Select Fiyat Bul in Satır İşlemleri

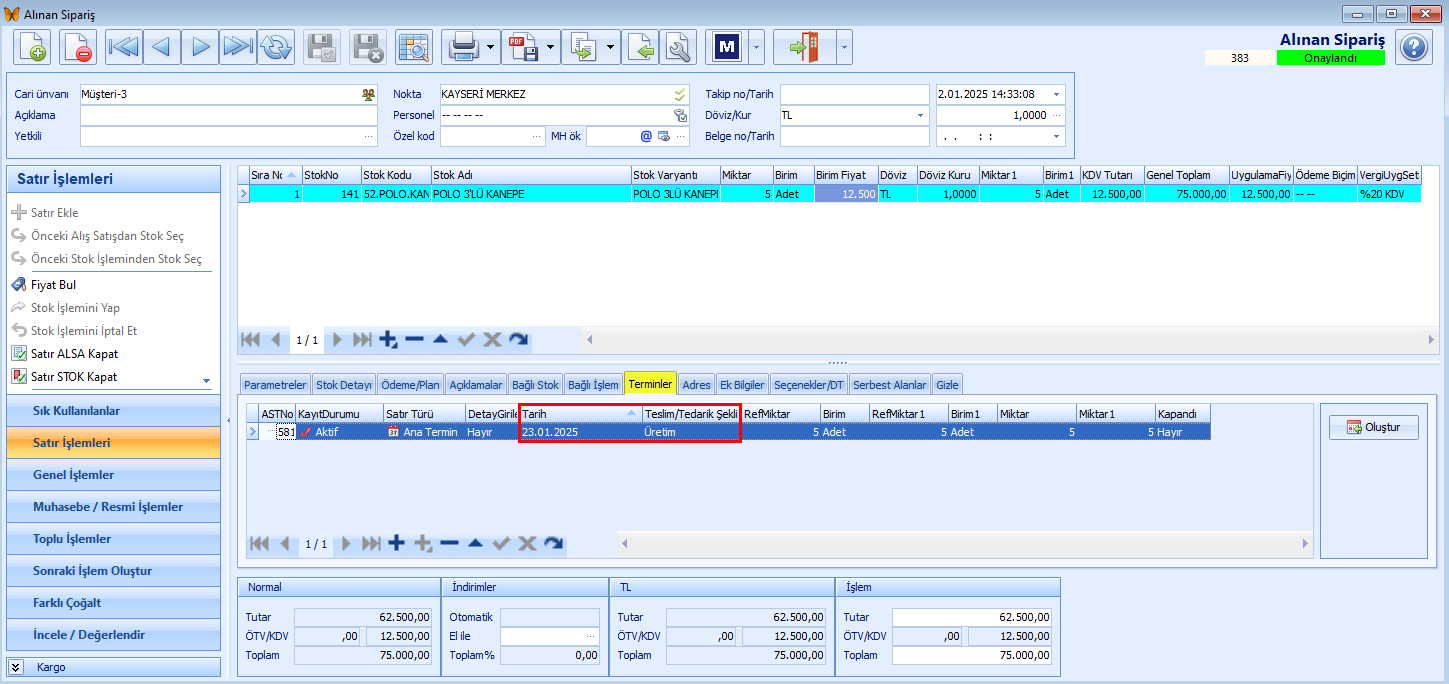coord(54,285)
